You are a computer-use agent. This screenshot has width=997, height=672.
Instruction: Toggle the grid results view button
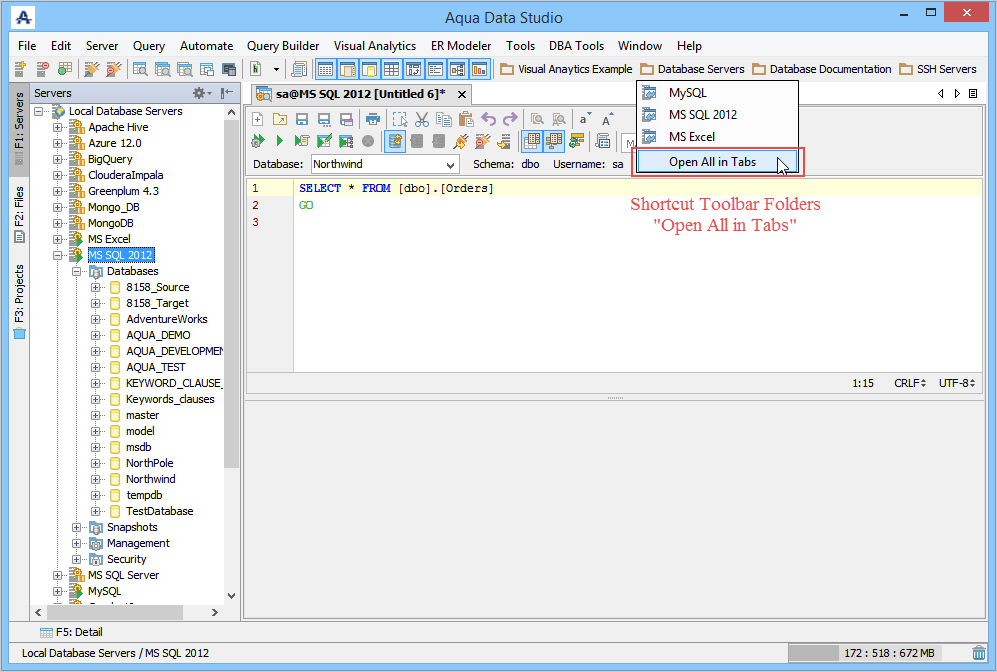pyautogui.click(x=532, y=141)
